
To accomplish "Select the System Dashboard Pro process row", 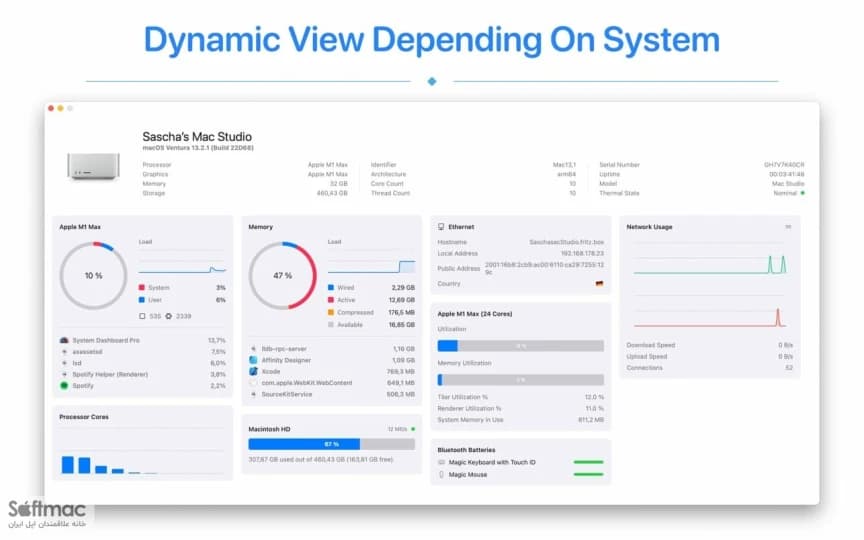I will 142,341.
